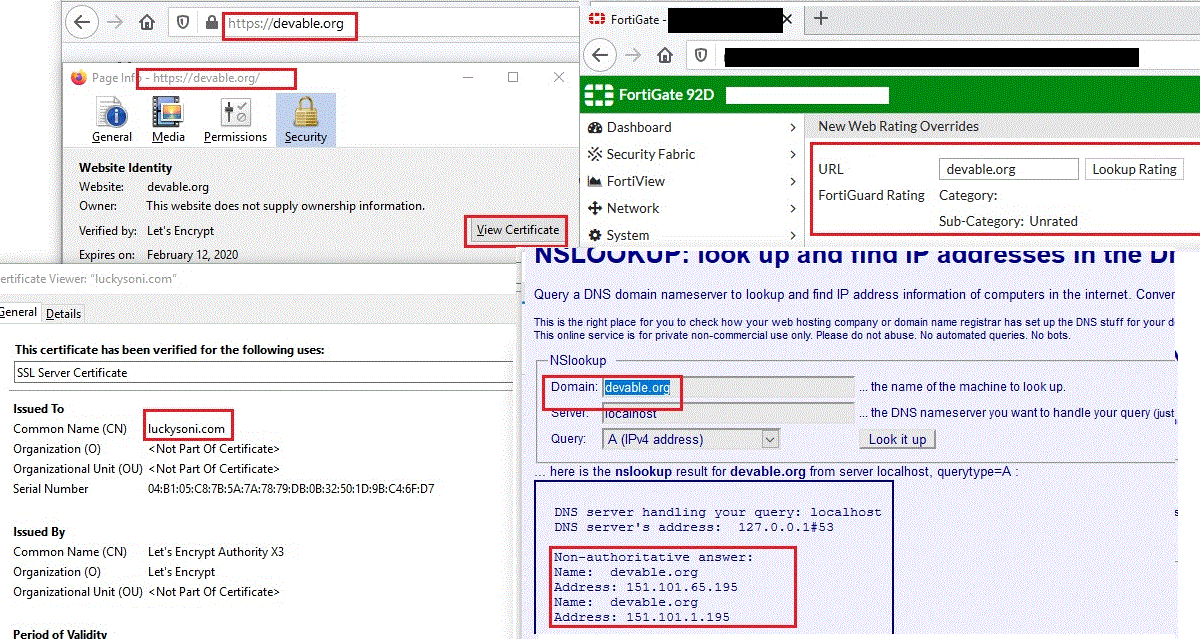Click shield icon in FortiGate browser

(x=701, y=56)
